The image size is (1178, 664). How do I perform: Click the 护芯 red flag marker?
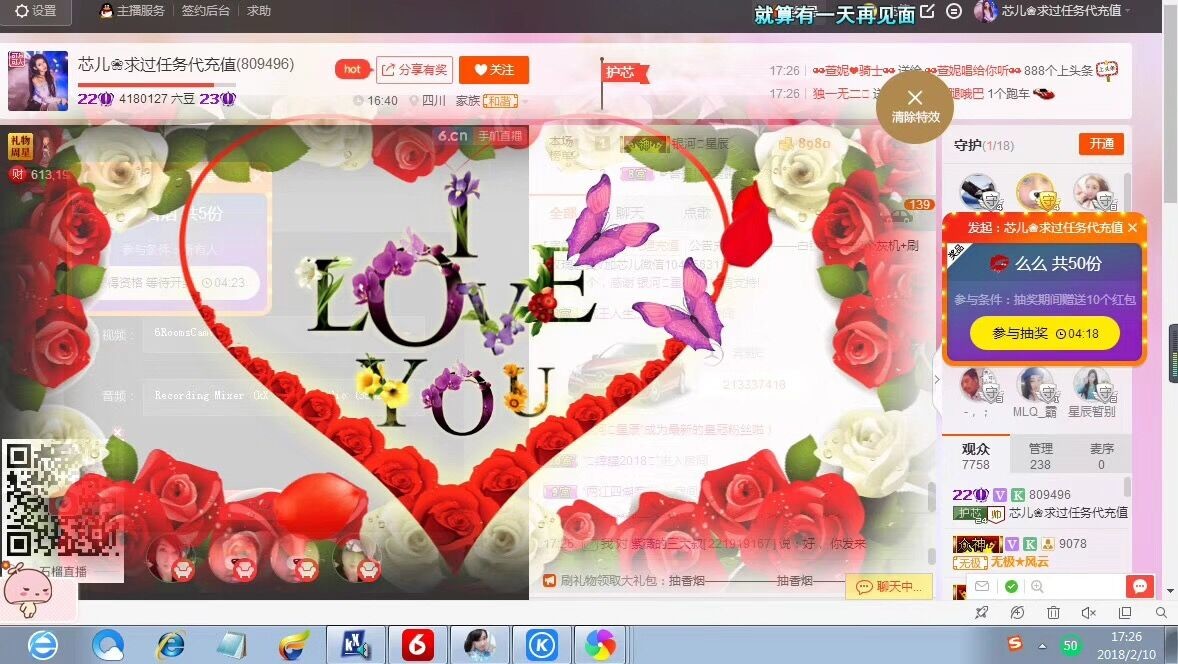pyautogui.click(x=622, y=72)
